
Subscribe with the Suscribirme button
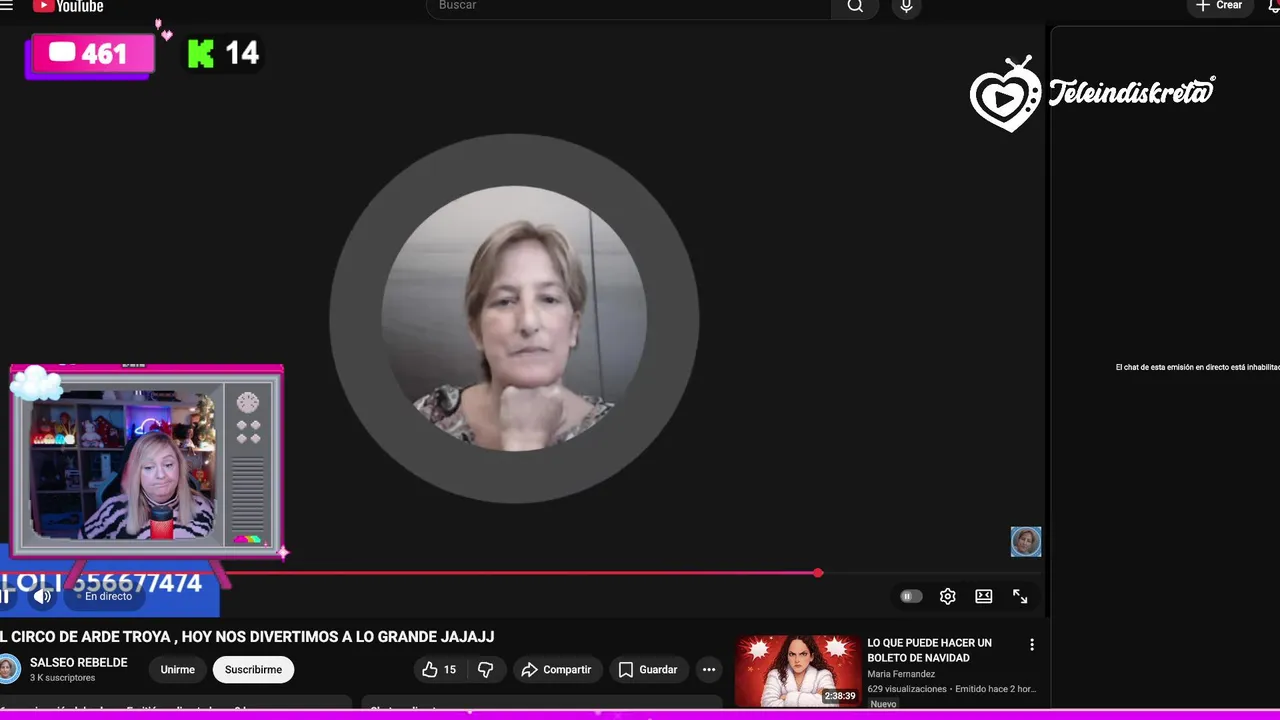(x=253, y=670)
